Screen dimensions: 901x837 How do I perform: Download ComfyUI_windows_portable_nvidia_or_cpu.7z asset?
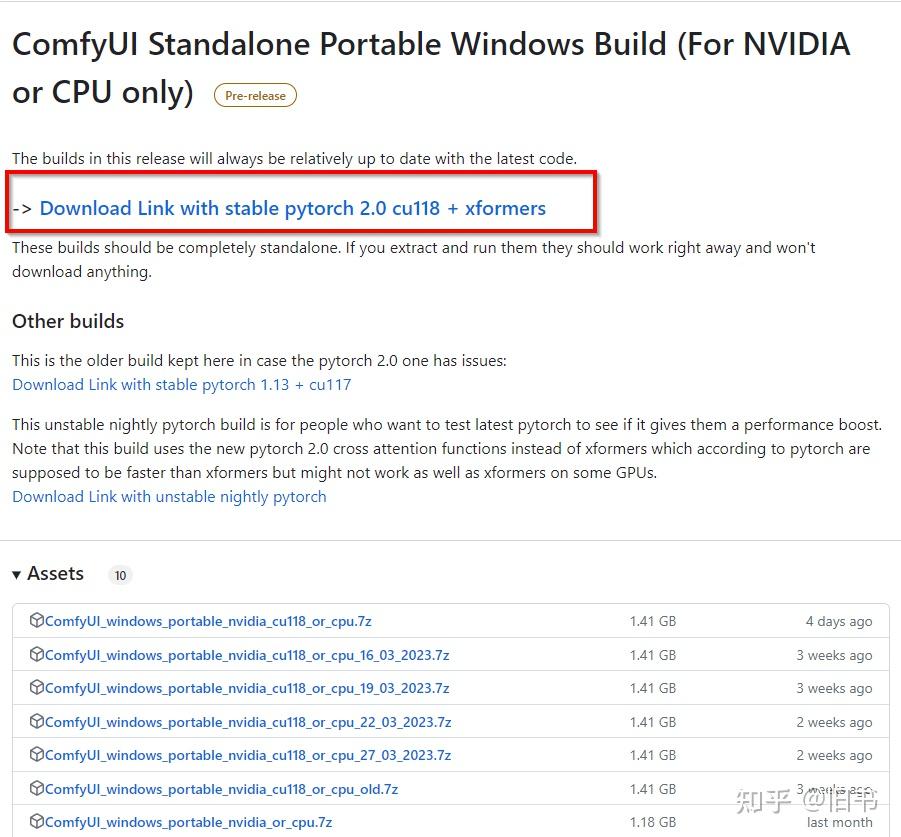click(x=188, y=822)
